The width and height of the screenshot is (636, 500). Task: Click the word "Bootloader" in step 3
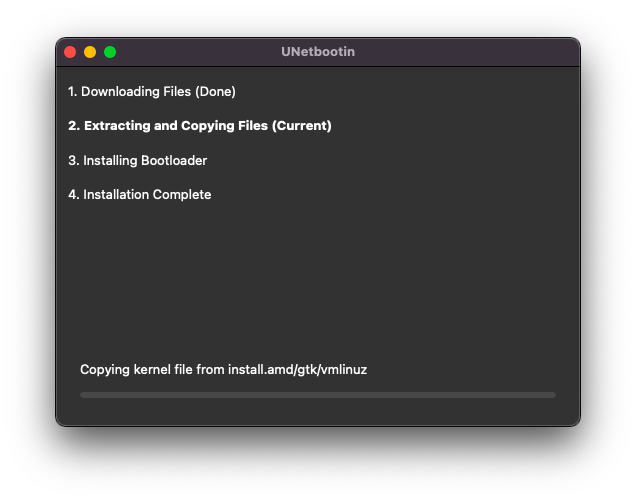[x=173, y=160]
